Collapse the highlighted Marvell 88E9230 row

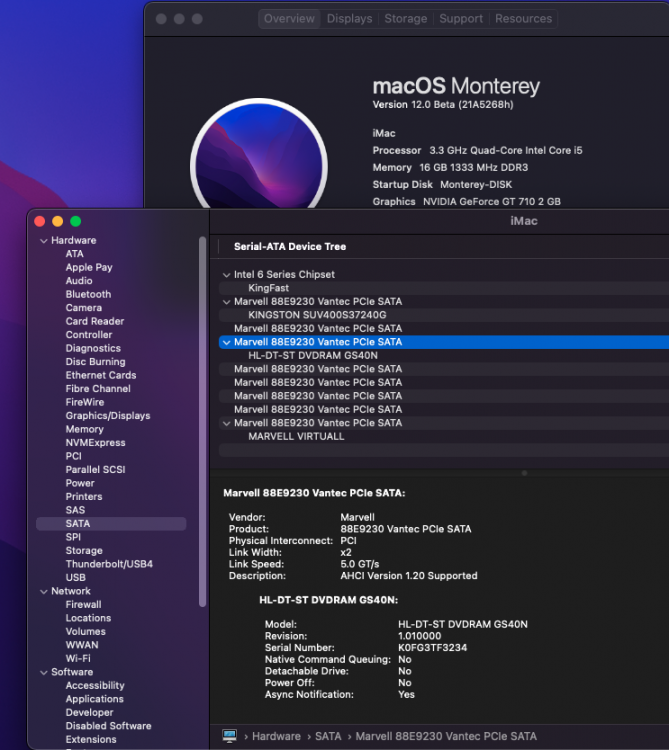pos(226,342)
